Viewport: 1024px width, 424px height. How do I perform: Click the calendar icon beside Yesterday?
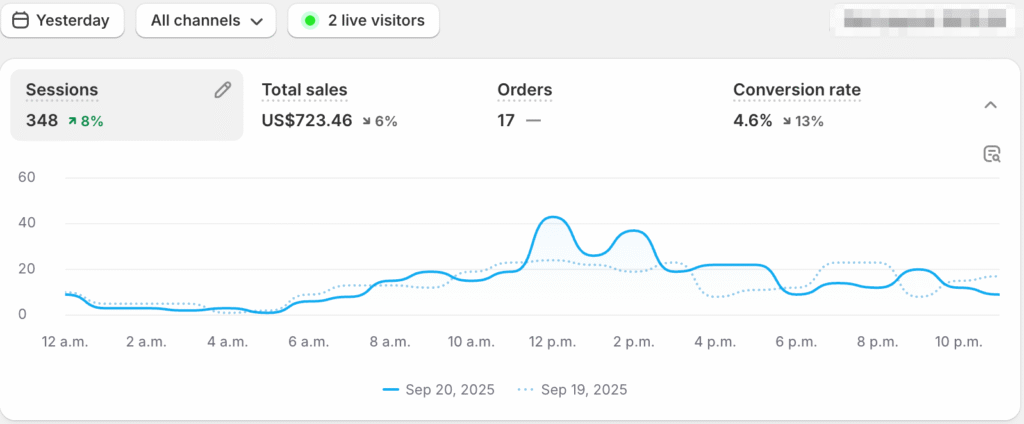[x=20, y=20]
